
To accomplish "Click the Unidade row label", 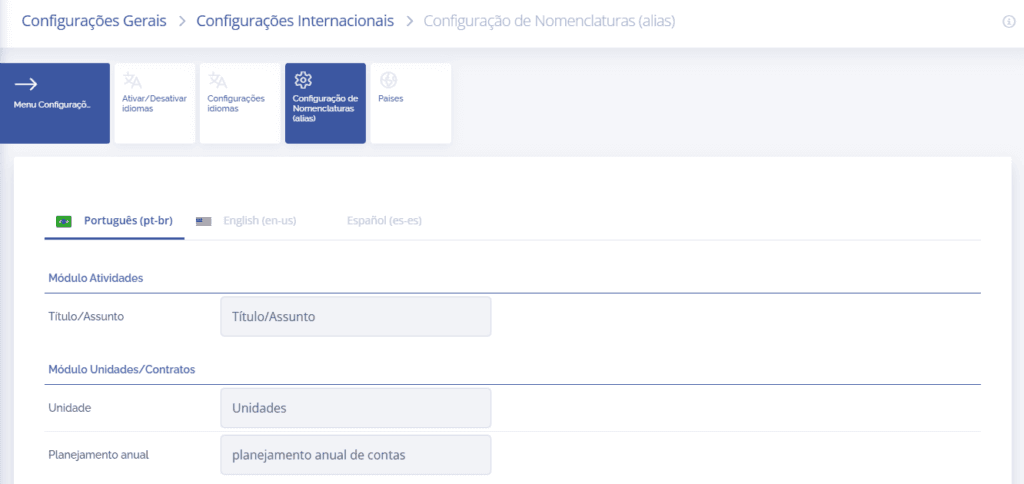I will (69, 408).
